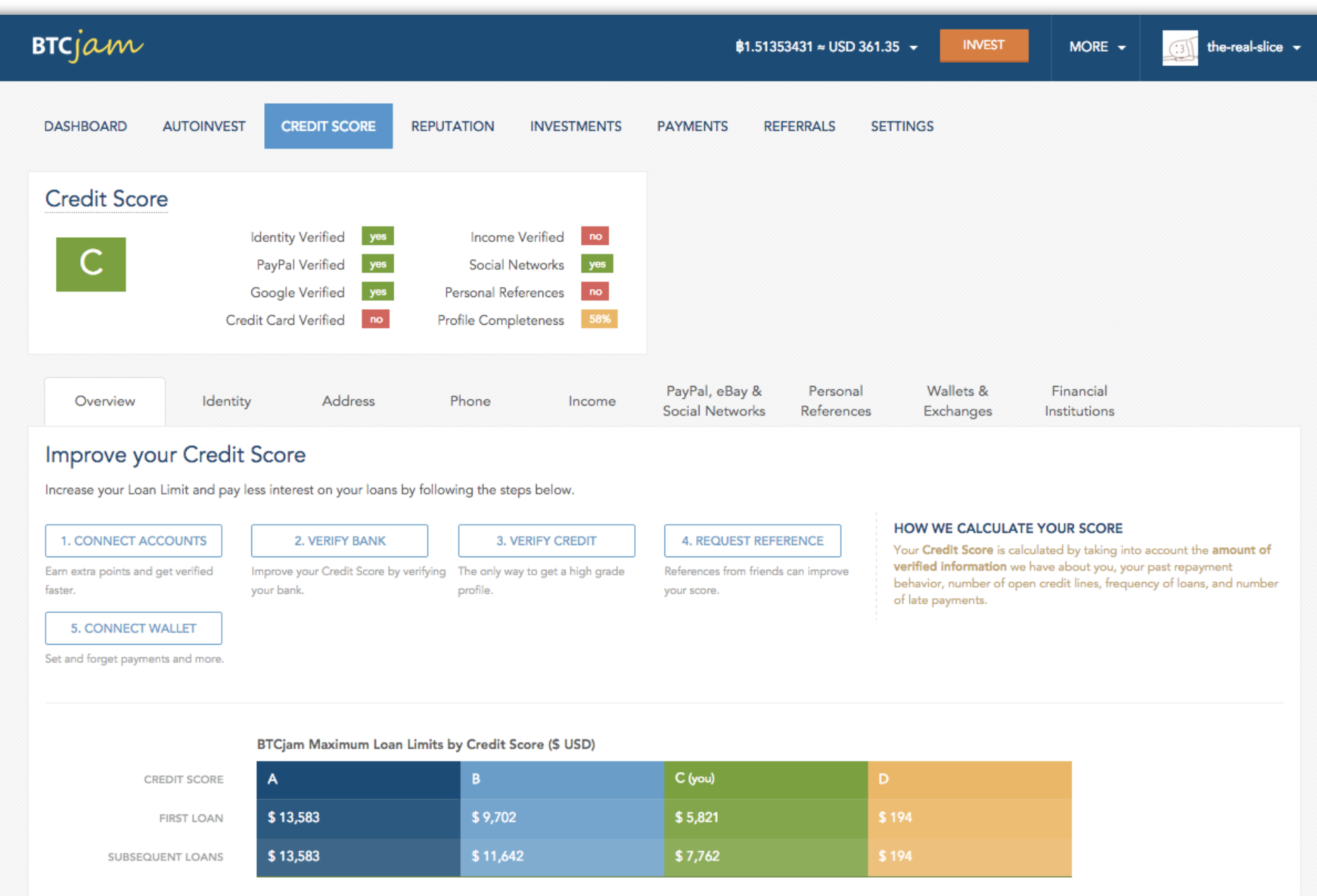Viewport: 1317px width, 896px height.
Task: Click the Income Verified no badge
Action: tap(594, 236)
